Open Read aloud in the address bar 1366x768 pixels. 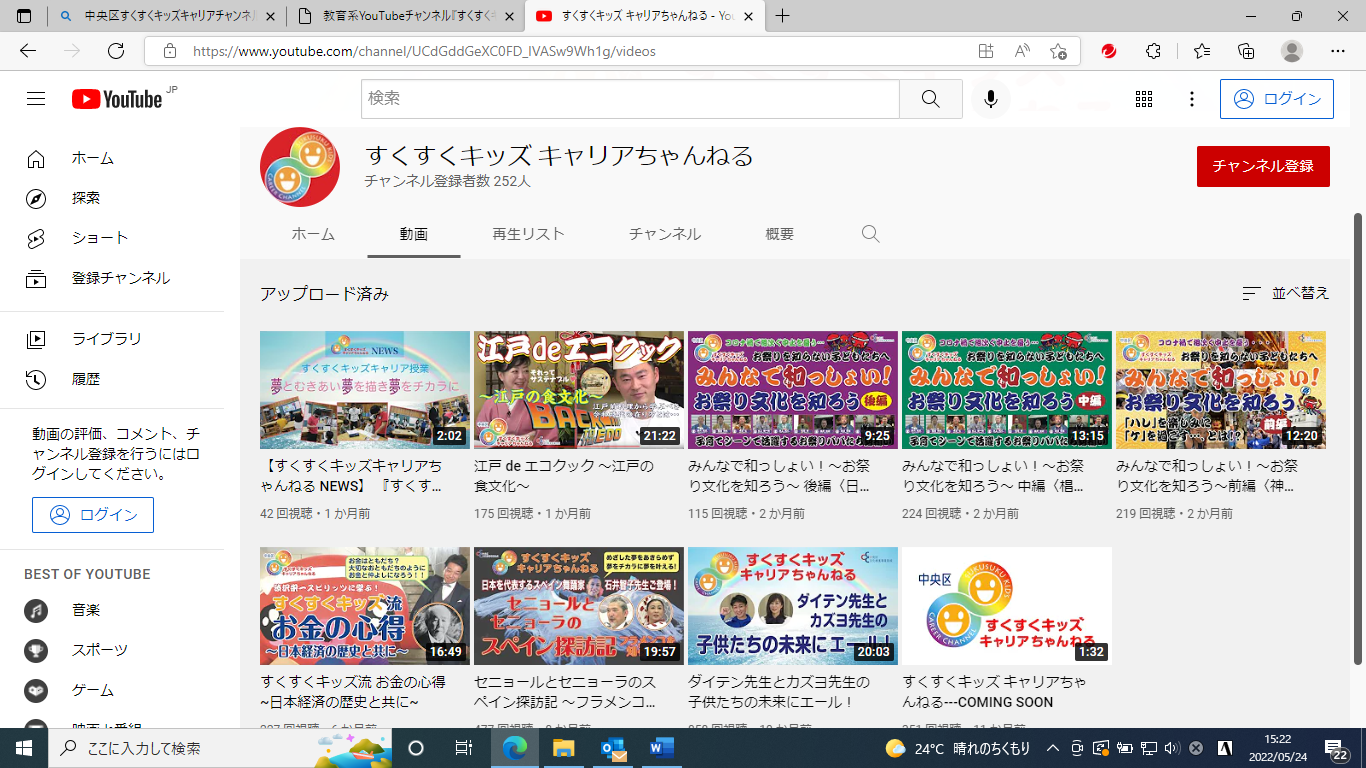[x=1022, y=51]
